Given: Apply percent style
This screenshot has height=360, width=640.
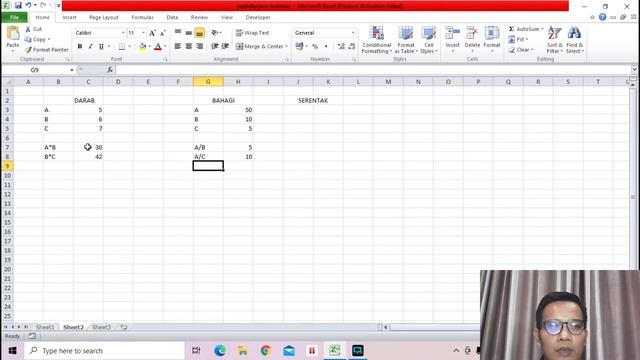Looking at the screenshot, I should tap(315, 47).
